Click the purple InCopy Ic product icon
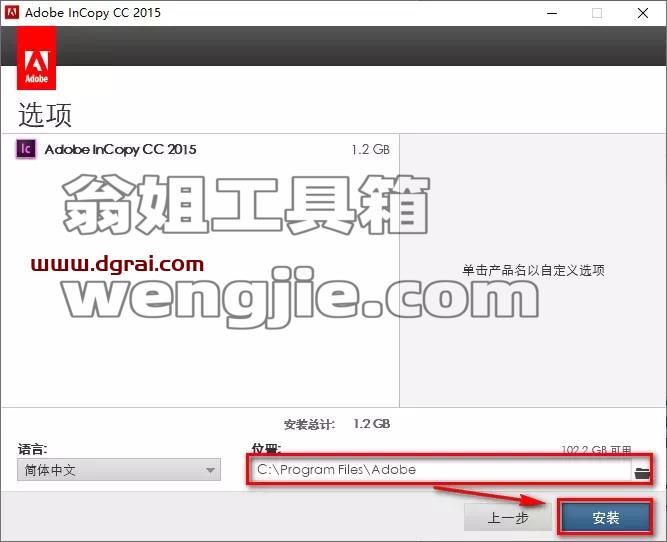The height and width of the screenshot is (542, 667). 26,149
